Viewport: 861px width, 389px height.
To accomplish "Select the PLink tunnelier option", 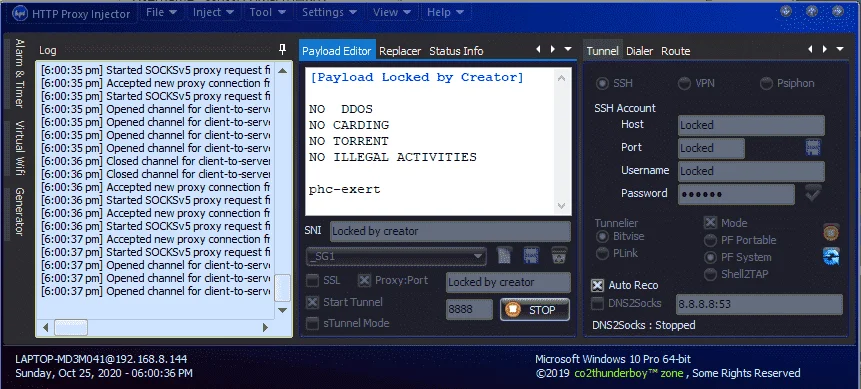I will point(603,254).
